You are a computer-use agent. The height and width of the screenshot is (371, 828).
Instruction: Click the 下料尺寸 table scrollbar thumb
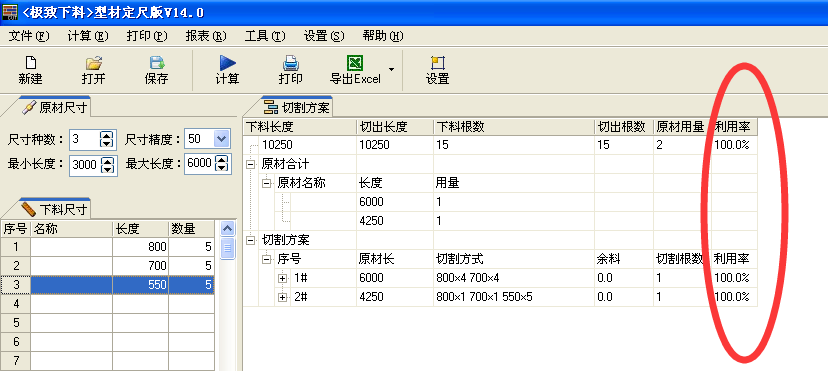click(x=227, y=248)
